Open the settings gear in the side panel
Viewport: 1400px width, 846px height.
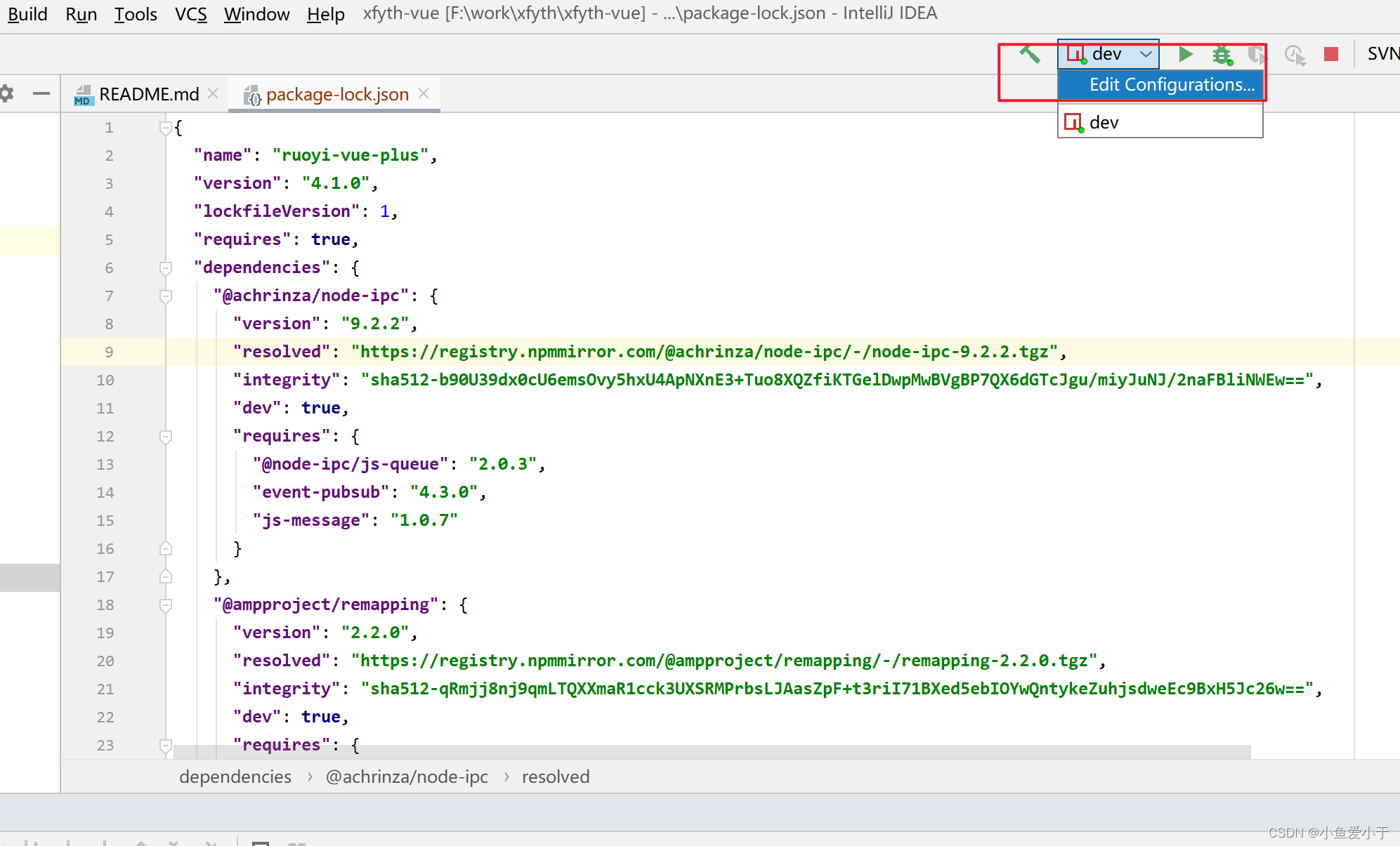coord(7,93)
